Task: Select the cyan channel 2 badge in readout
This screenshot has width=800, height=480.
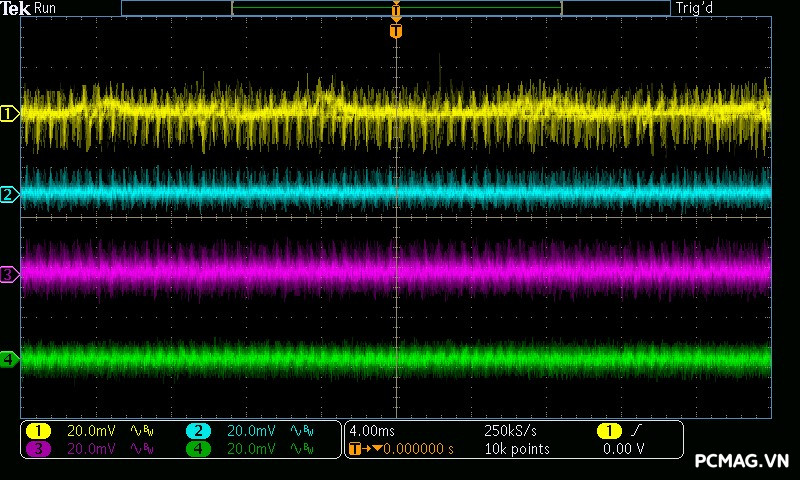Action: 198,431
